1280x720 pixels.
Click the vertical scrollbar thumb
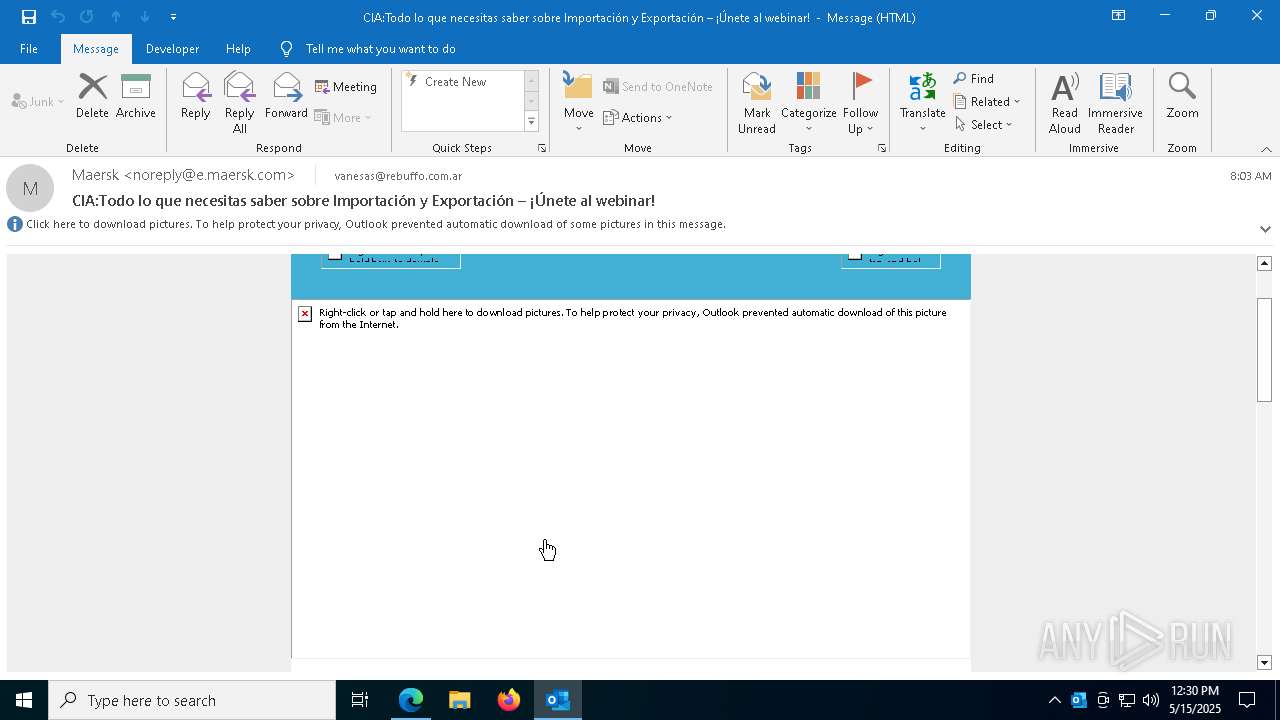point(1264,349)
